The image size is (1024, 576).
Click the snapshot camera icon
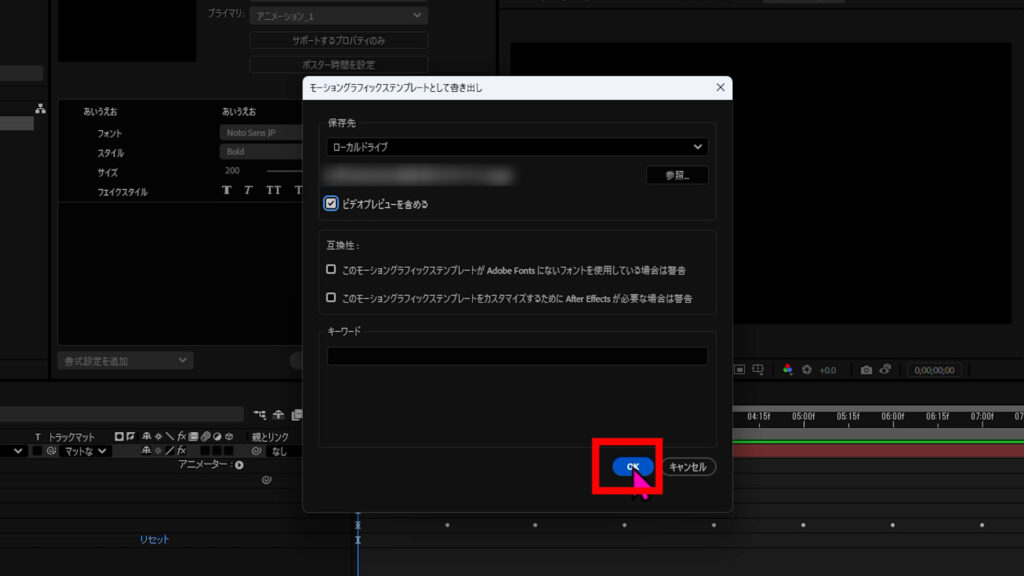866,370
